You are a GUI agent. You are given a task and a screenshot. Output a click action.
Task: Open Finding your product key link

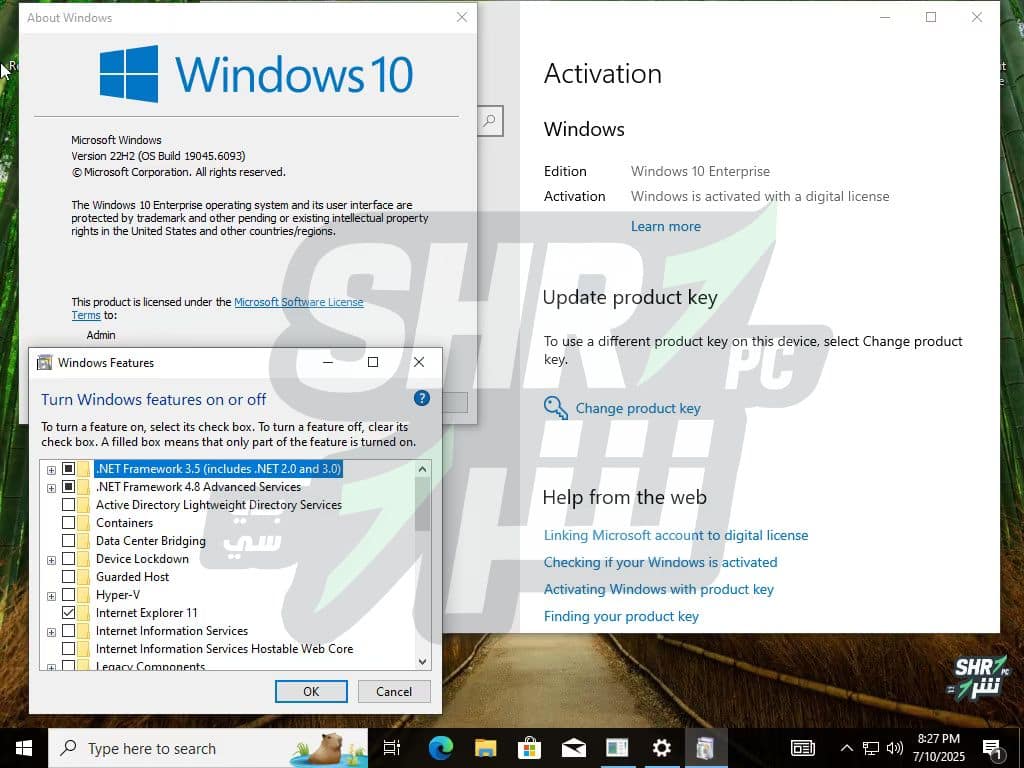tap(621, 616)
